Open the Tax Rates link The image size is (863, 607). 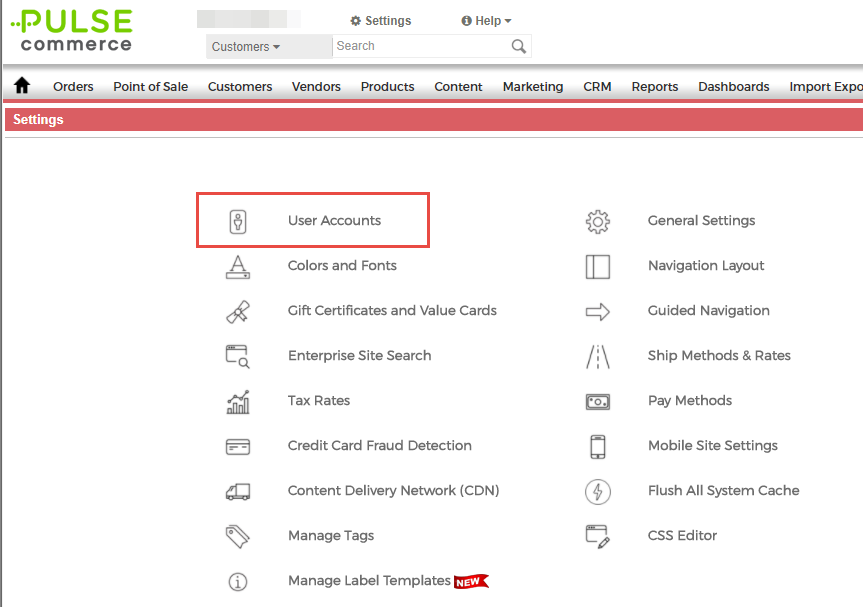pos(319,401)
